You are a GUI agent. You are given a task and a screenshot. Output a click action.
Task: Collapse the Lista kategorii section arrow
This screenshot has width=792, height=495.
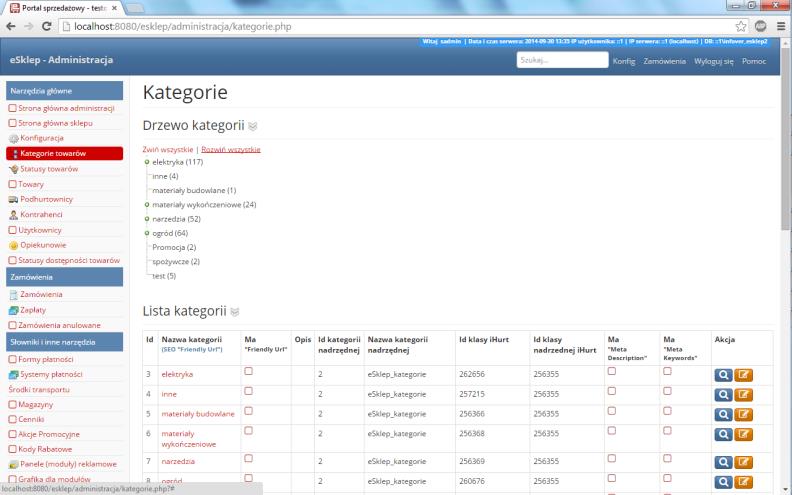(x=235, y=312)
